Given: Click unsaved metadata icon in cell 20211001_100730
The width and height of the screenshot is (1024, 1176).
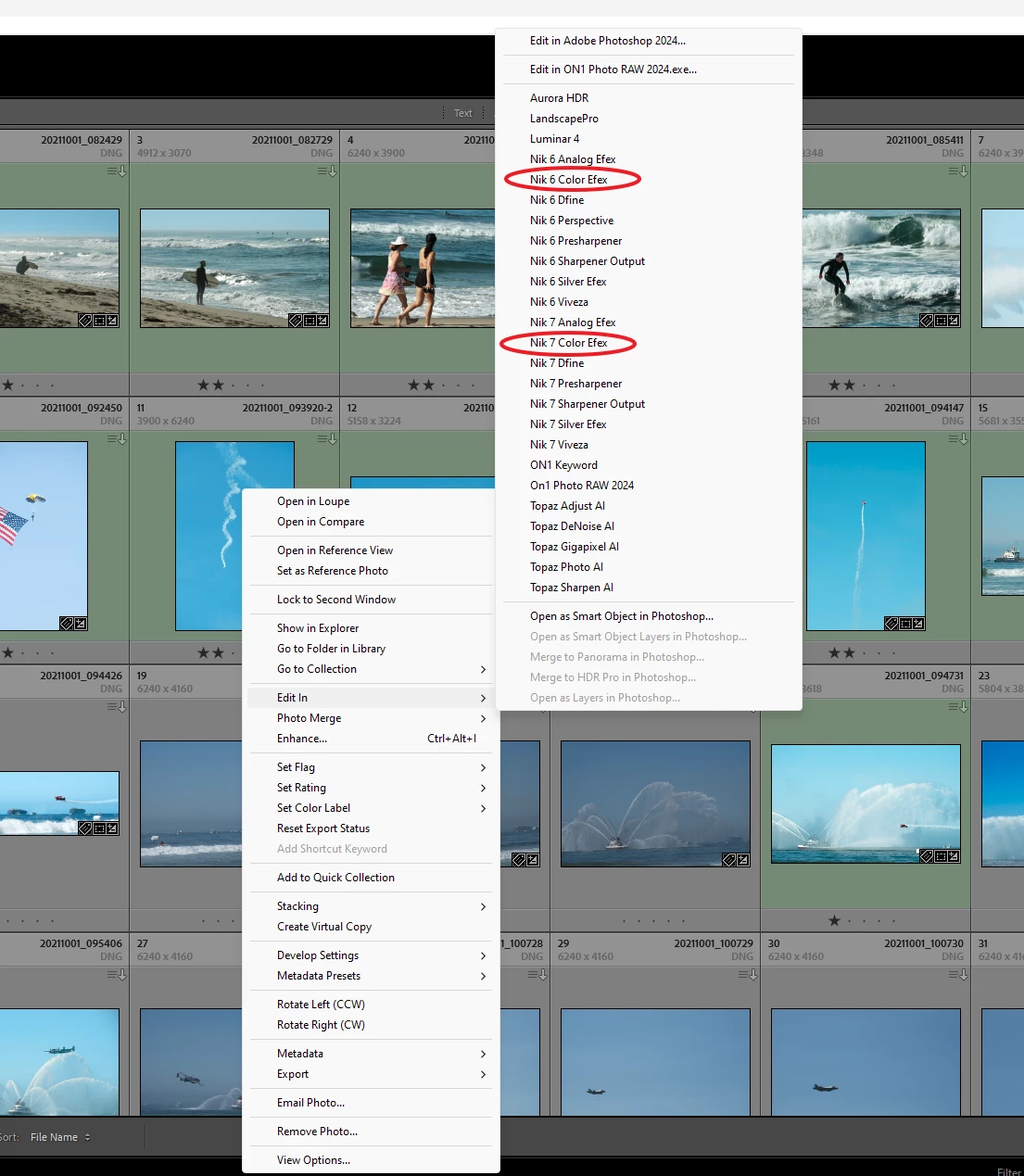Looking at the screenshot, I should click(957, 975).
